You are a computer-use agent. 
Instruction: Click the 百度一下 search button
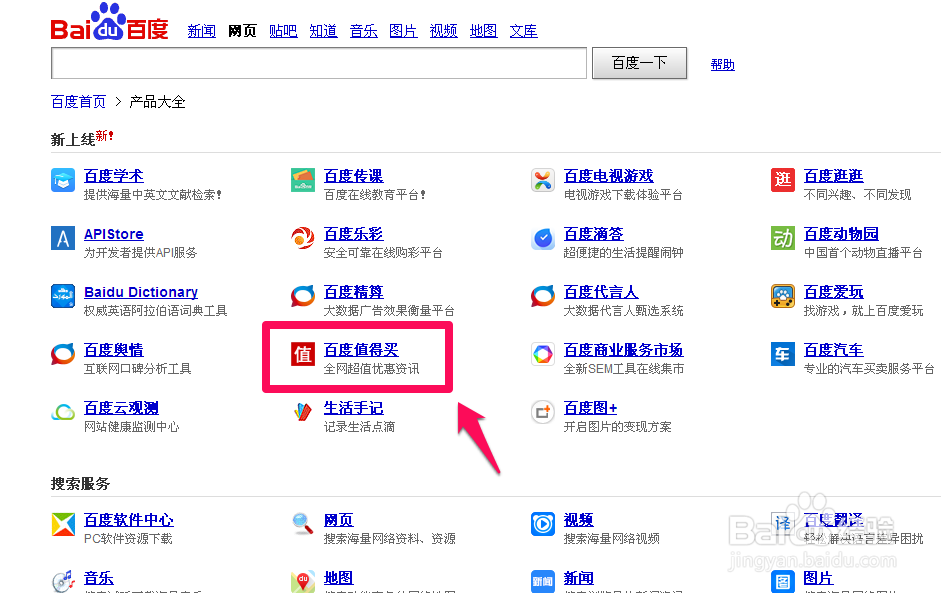pyautogui.click(x=639, y=63)
